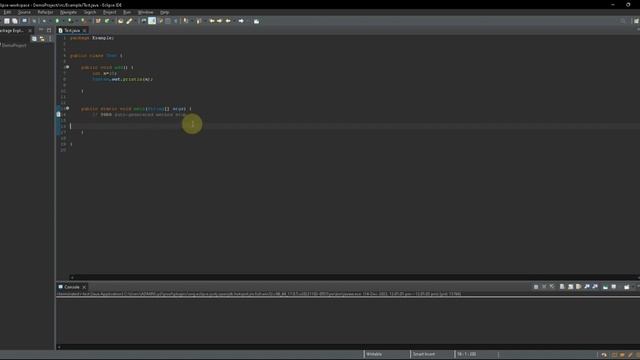The image size is (640, 360).
Task: Close the Test.java editor tab
Action: point(84,31)
